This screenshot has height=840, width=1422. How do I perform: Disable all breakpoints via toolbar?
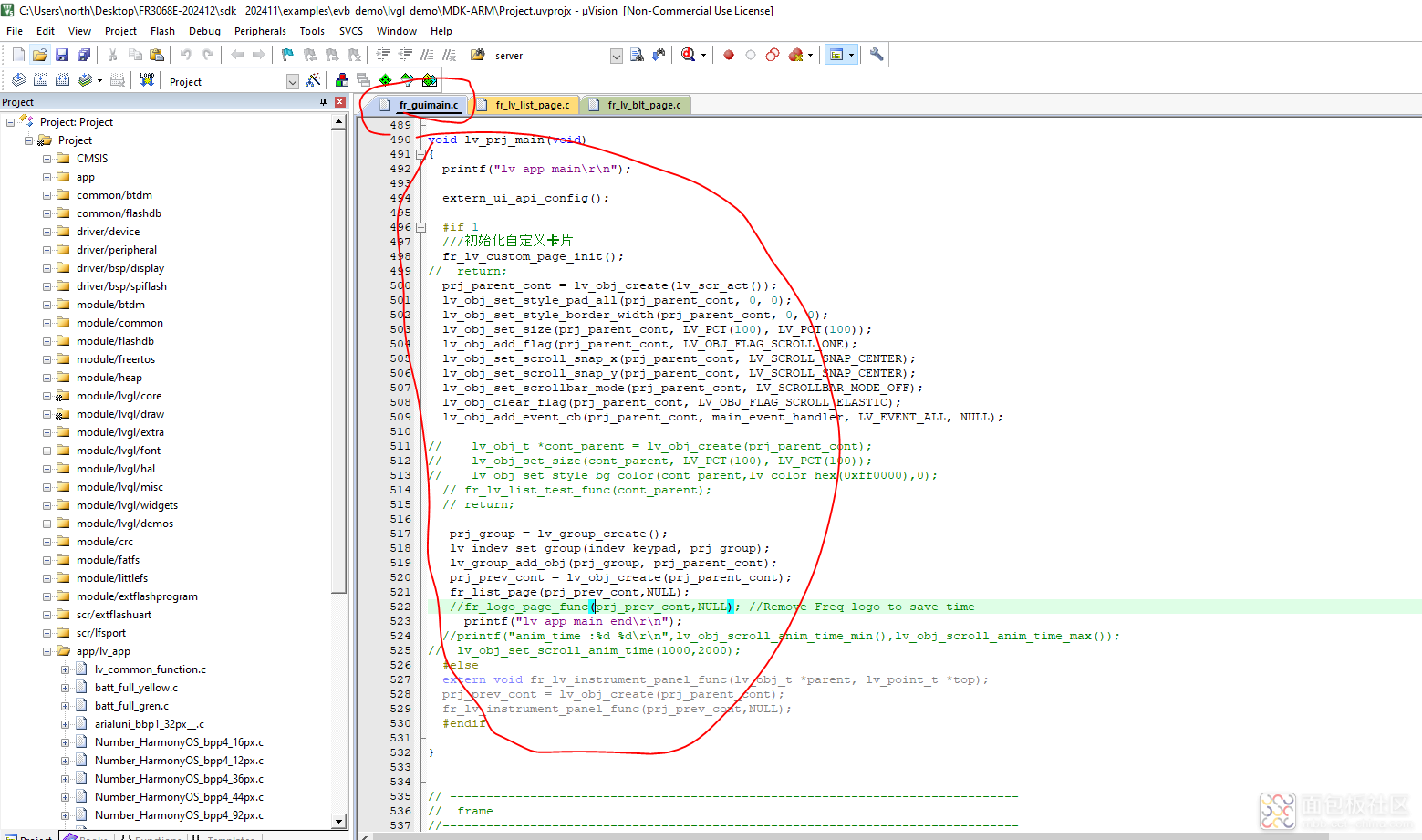tap(773, 55)
